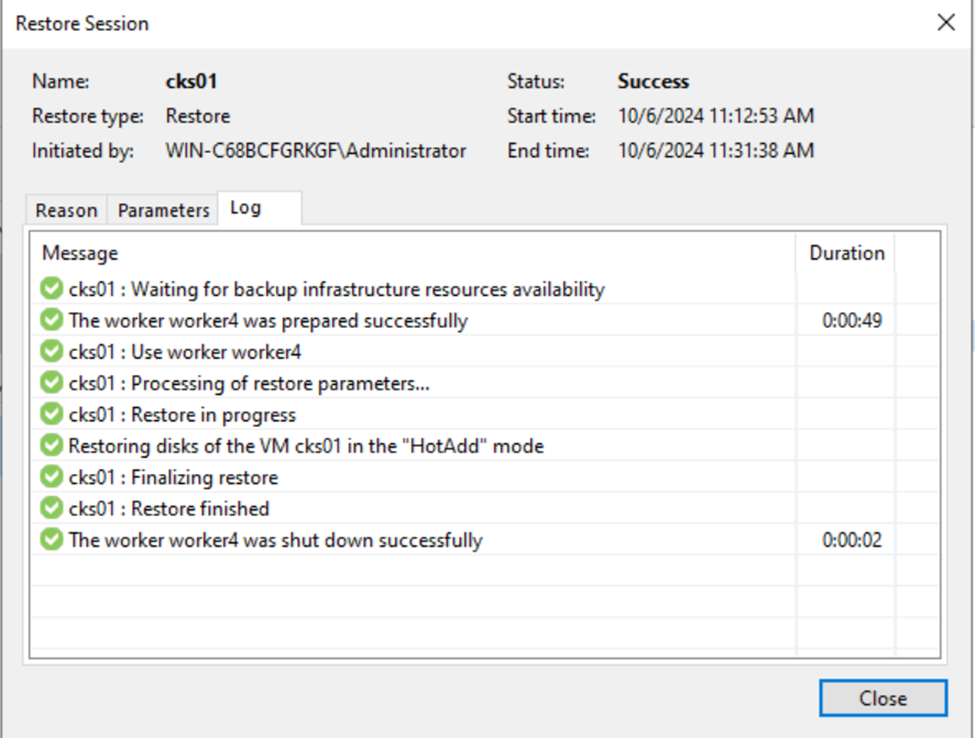The image size is (975, 738).
Task: Click the Message column header
Action: point(80,254)
